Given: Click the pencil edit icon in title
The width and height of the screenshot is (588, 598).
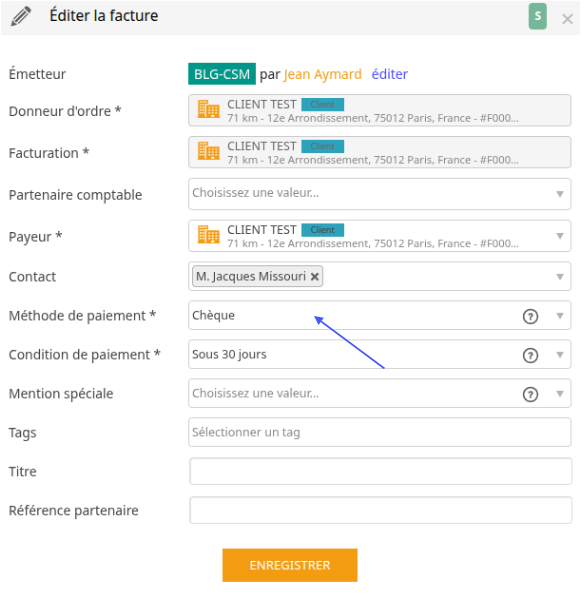Looking at the screenshot, I should coord(21,16).
